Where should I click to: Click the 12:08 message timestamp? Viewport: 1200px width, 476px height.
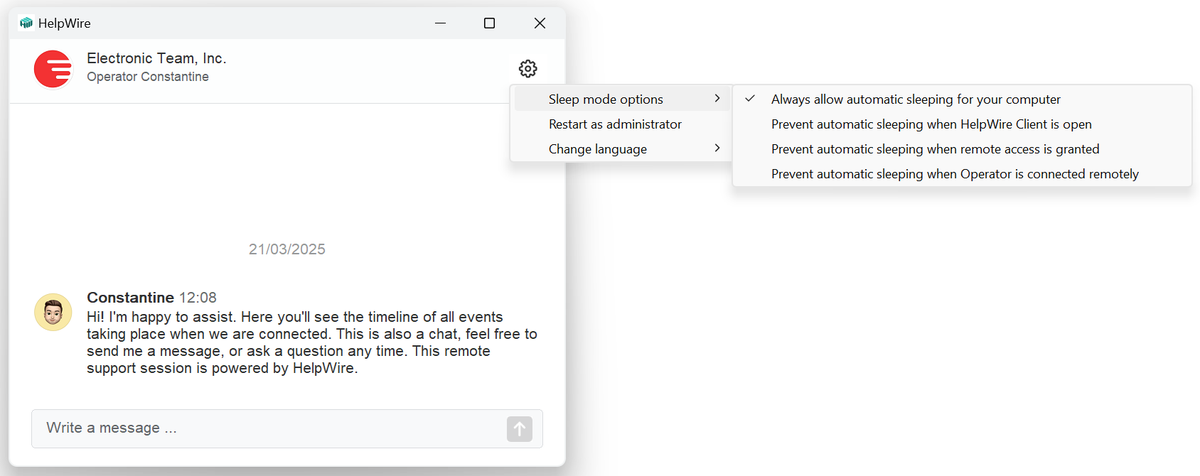point(198,297)
